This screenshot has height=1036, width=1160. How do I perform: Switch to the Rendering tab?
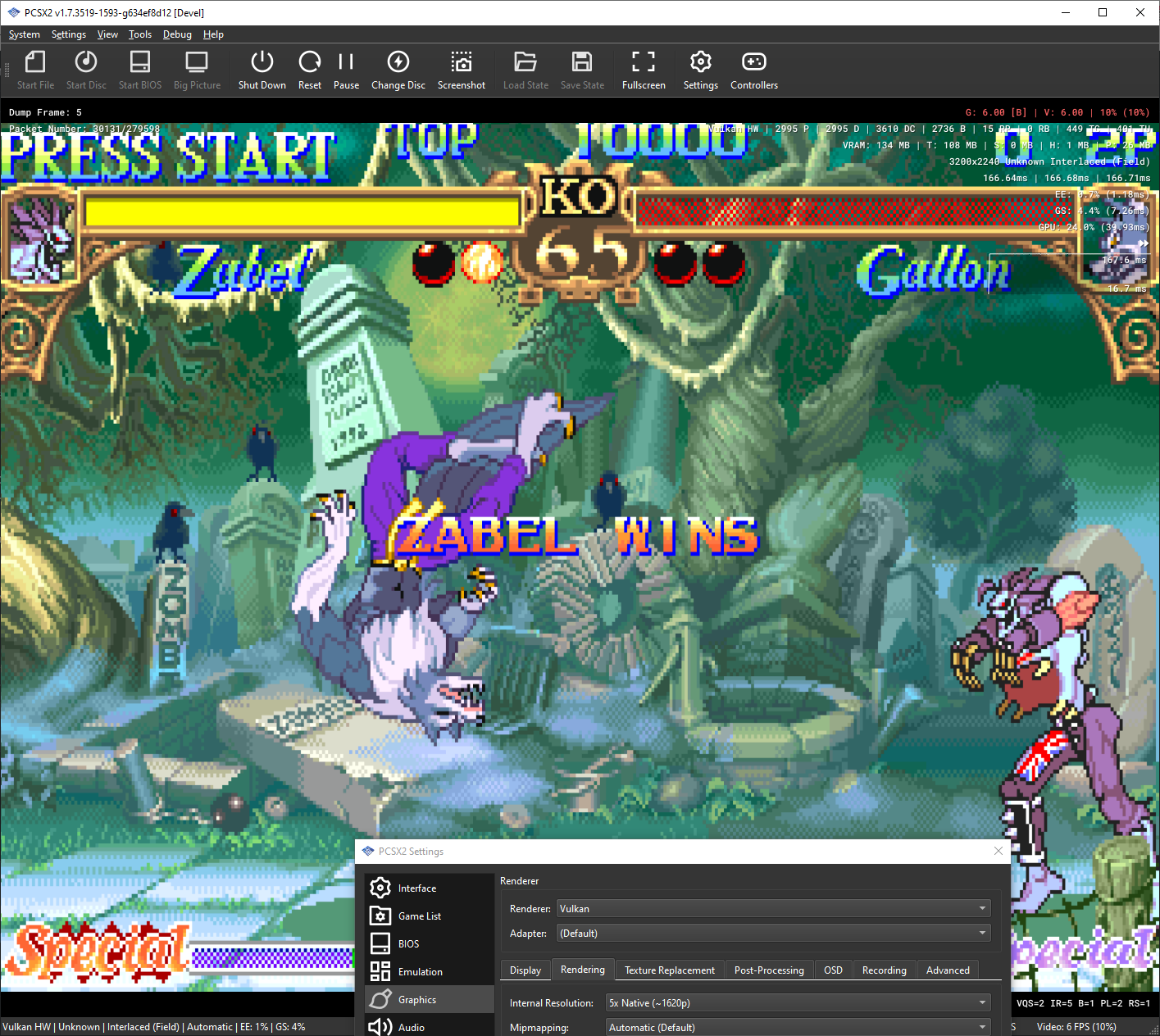[583, 969]
